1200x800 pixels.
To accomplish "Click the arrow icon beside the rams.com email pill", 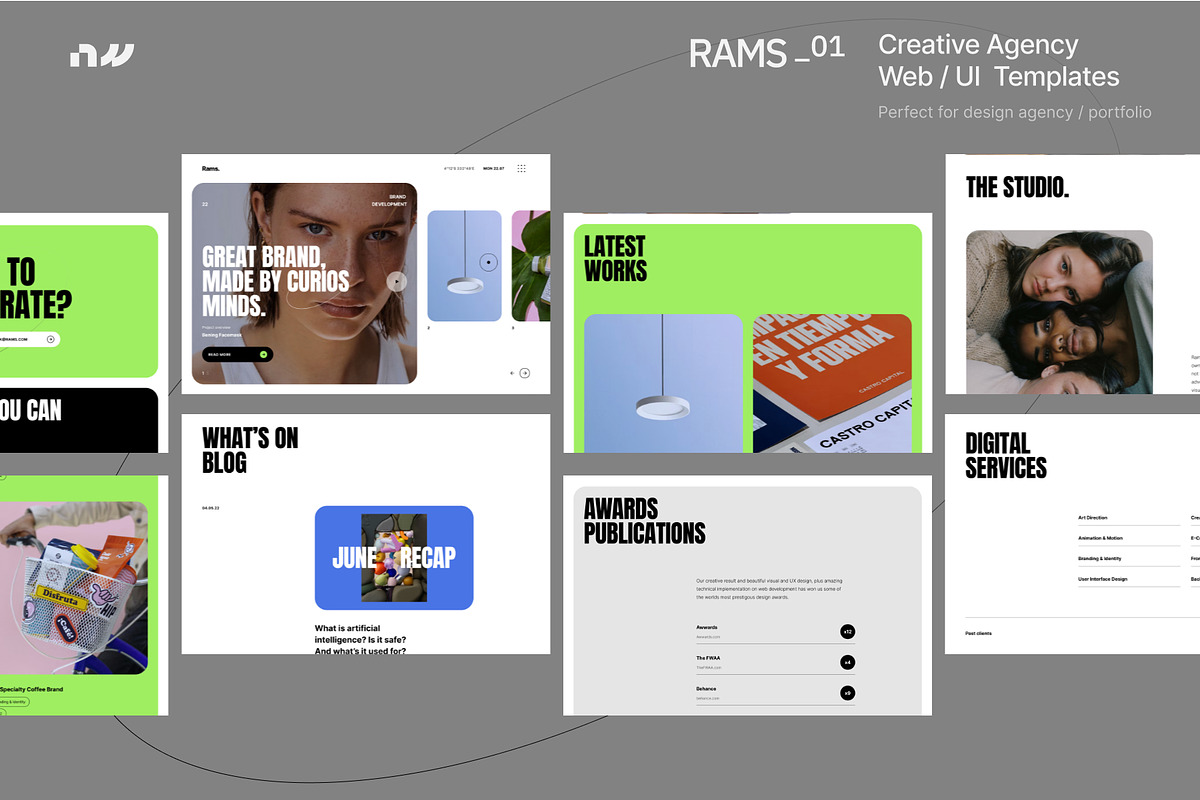I will [x=50, y=339].
